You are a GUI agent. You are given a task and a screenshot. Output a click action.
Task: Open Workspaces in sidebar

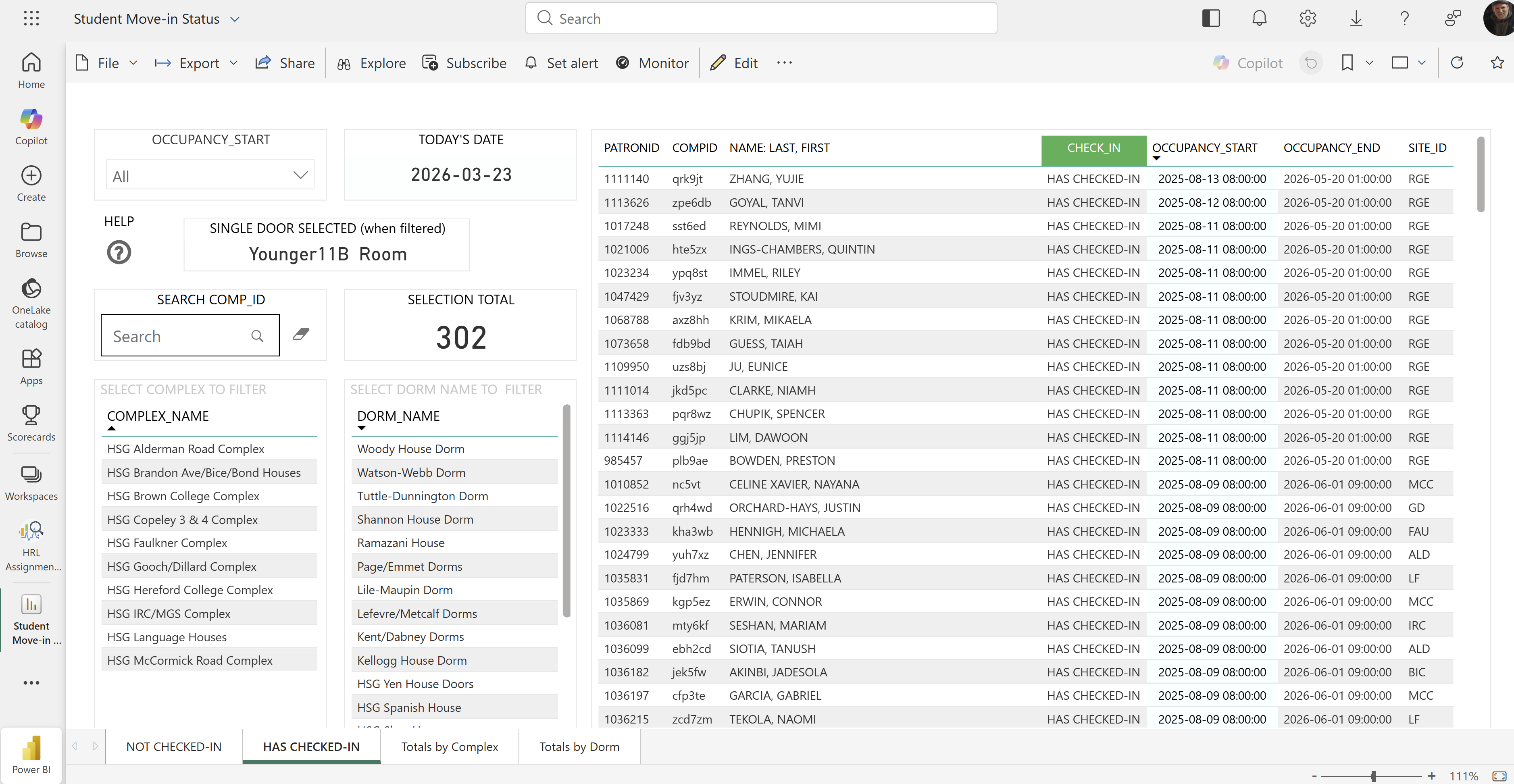pyautogui.click(x=31, y=482)
